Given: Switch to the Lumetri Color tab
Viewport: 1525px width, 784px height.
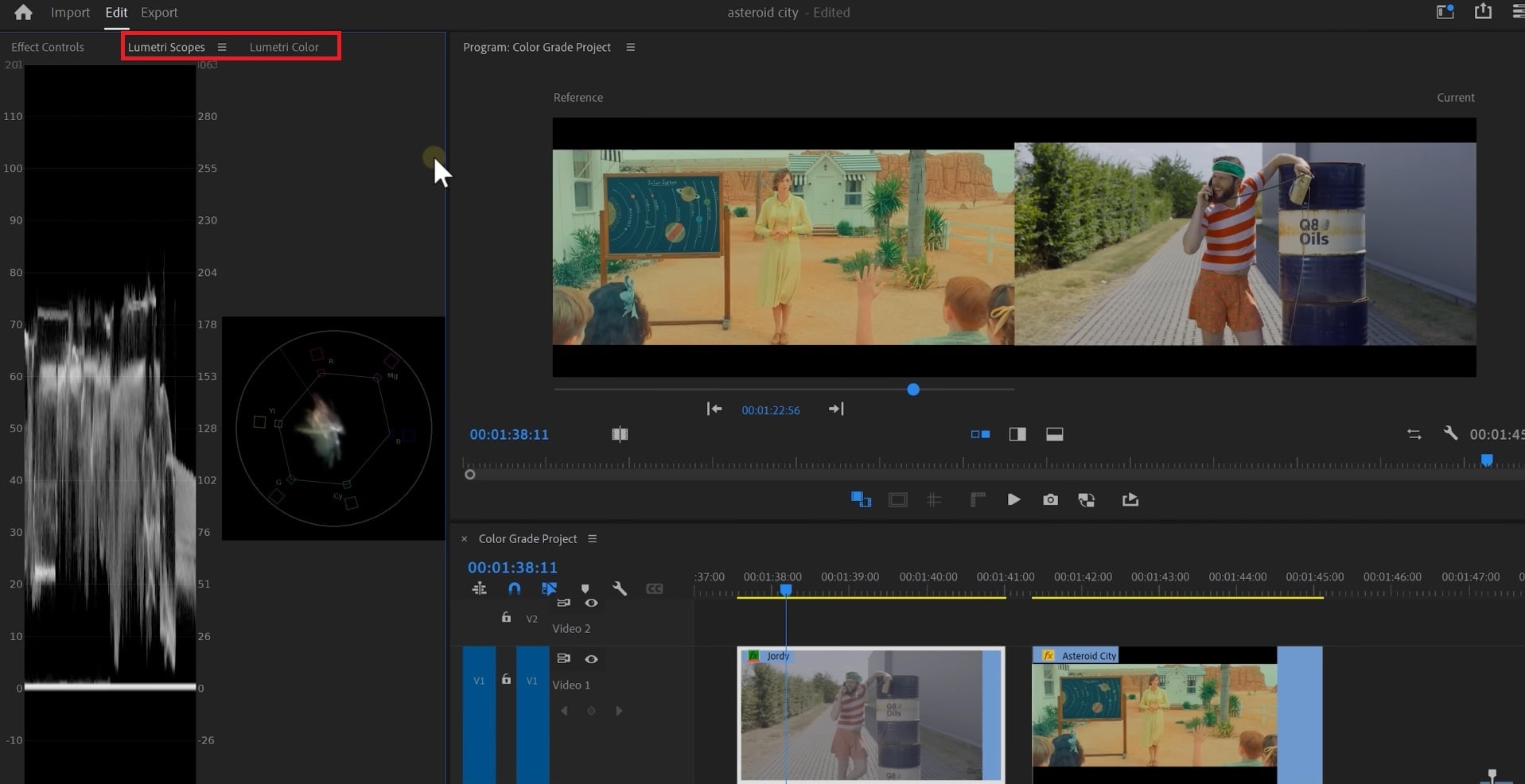Looking at the screenshot, I should [x=284, y=47].
